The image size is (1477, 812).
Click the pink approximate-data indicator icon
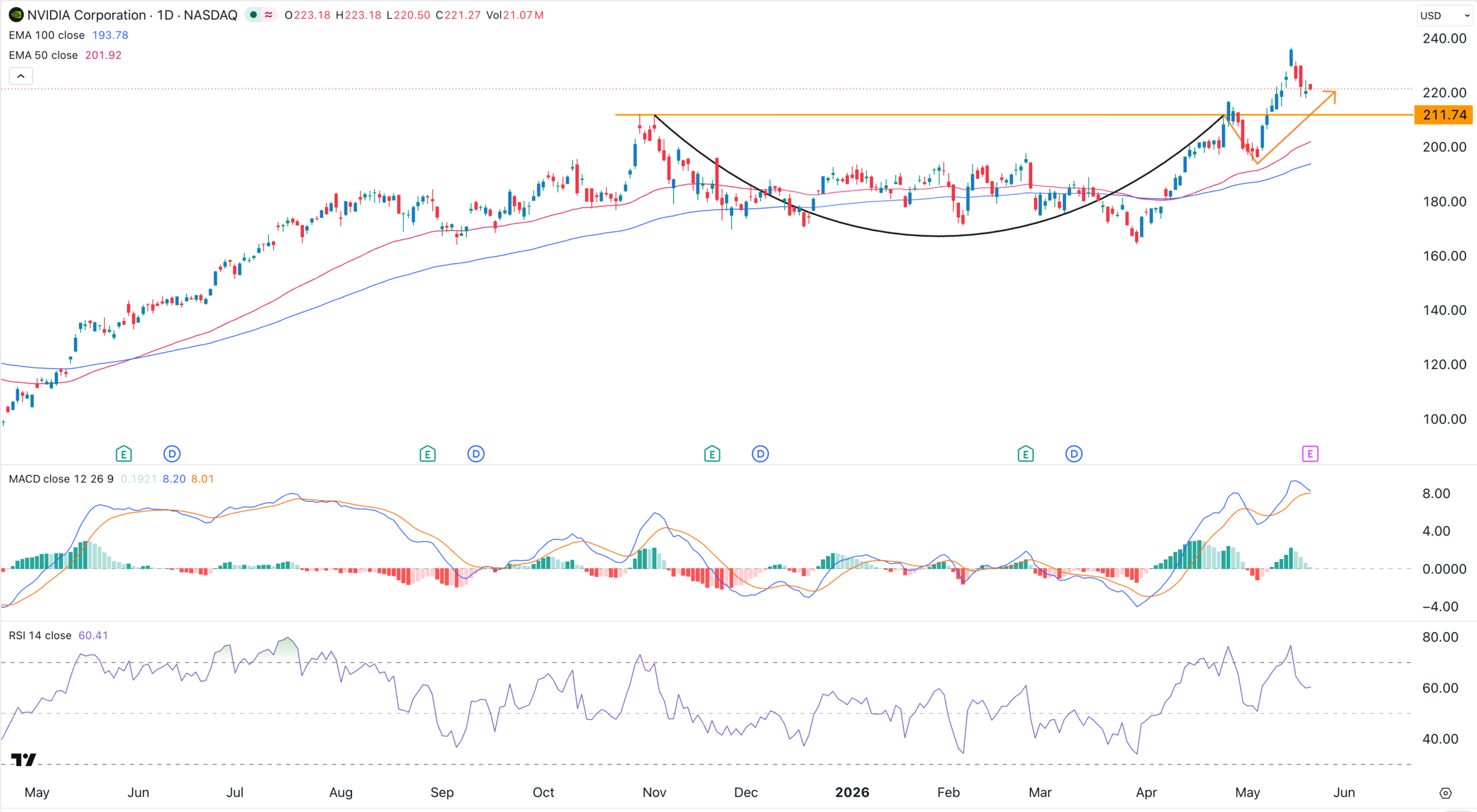coord(268,15)
